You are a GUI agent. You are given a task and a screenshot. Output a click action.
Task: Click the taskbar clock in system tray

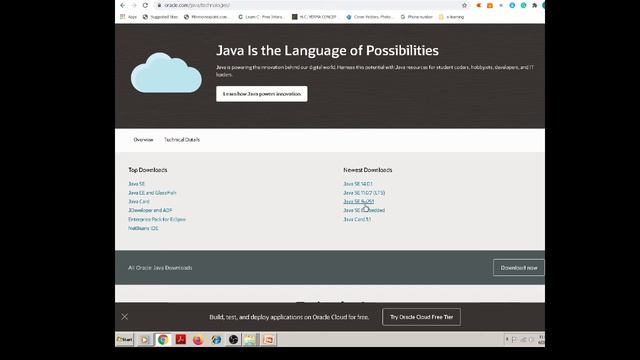click(541, 340)
